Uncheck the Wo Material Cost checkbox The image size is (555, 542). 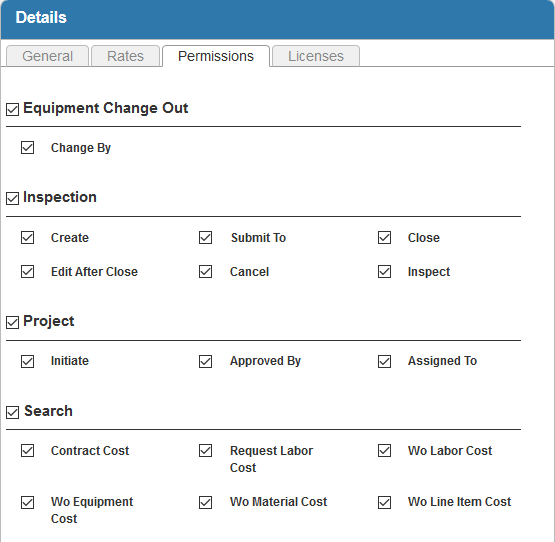coord(206,502)
